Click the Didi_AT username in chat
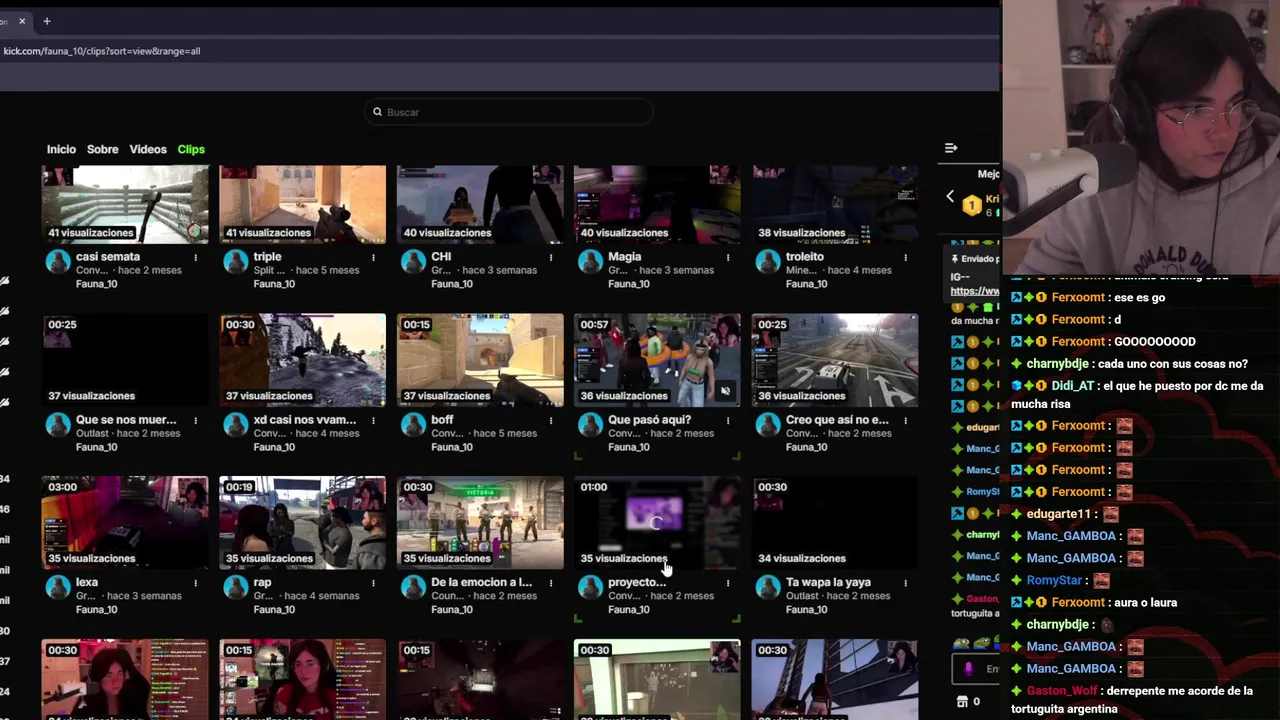The width and height of the screenshot is (1280, 720). coord(1073,386)
